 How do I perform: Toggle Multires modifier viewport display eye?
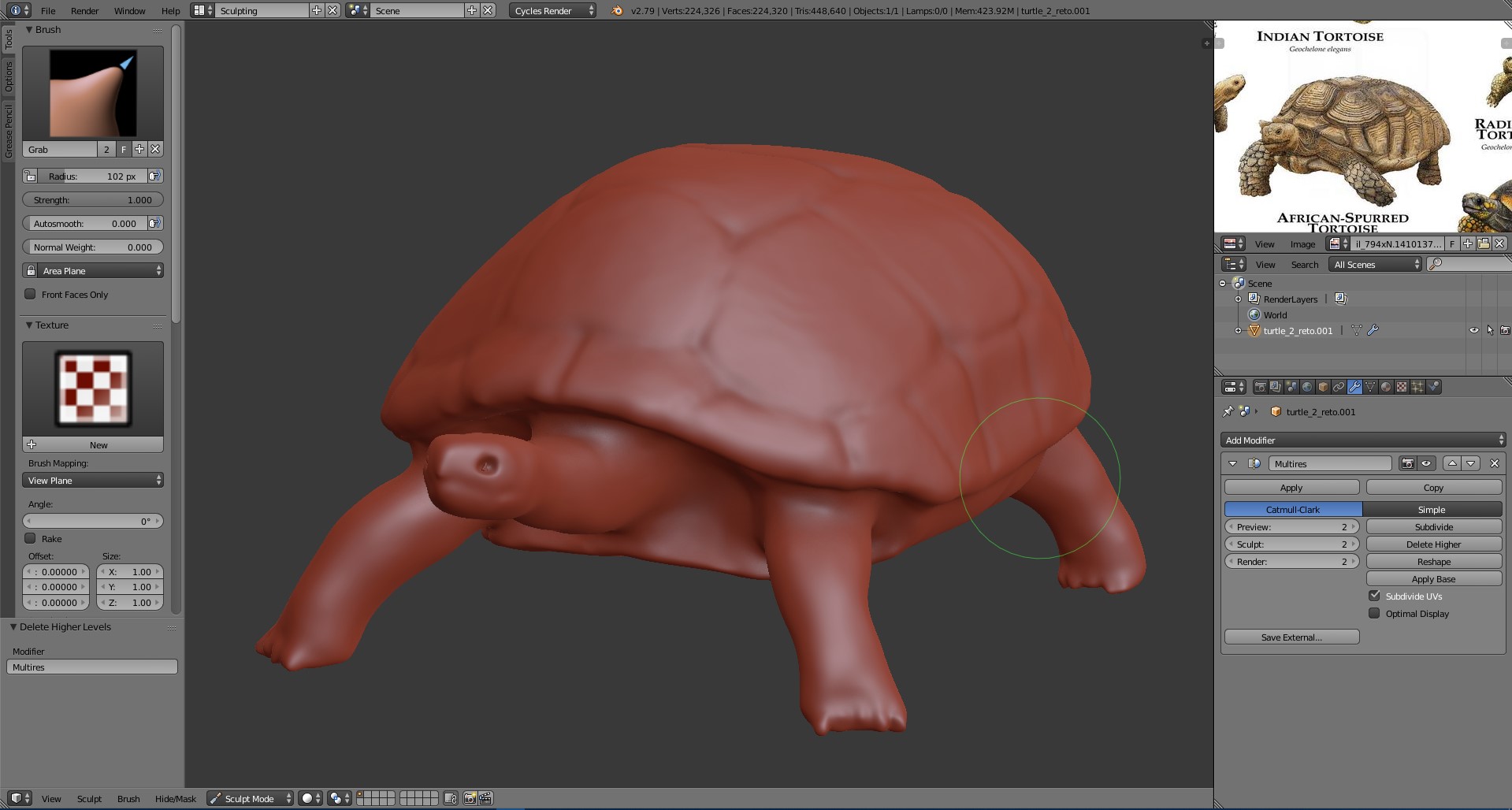pyautogui.click(x=1426, y=463)
